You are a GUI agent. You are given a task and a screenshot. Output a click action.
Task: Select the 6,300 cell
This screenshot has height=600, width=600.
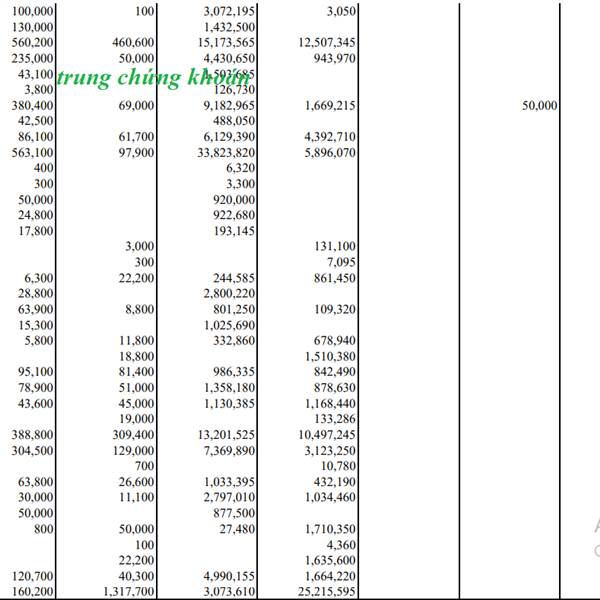click(x=39, y=278)
